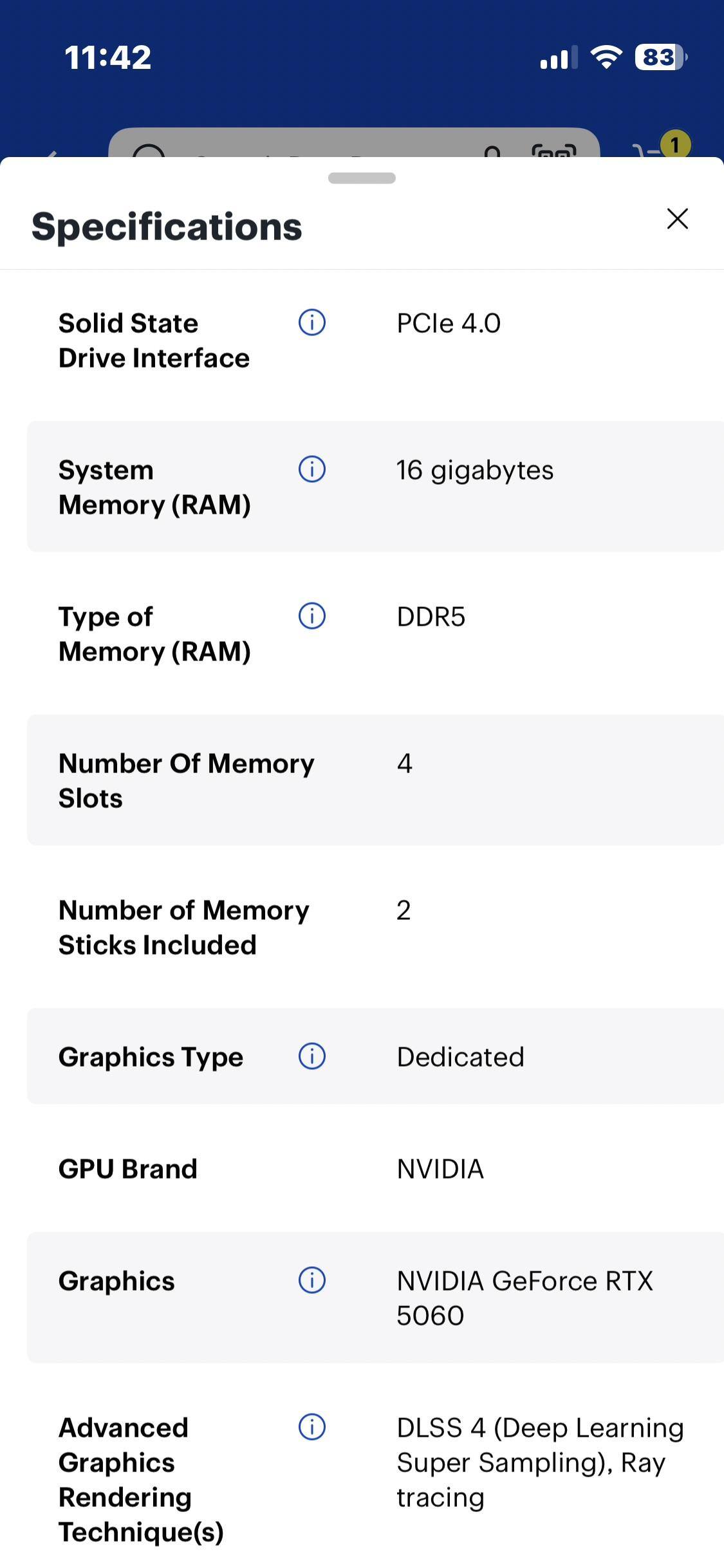Tap the Number of Memory Sticks Included label

click(184, 928)
